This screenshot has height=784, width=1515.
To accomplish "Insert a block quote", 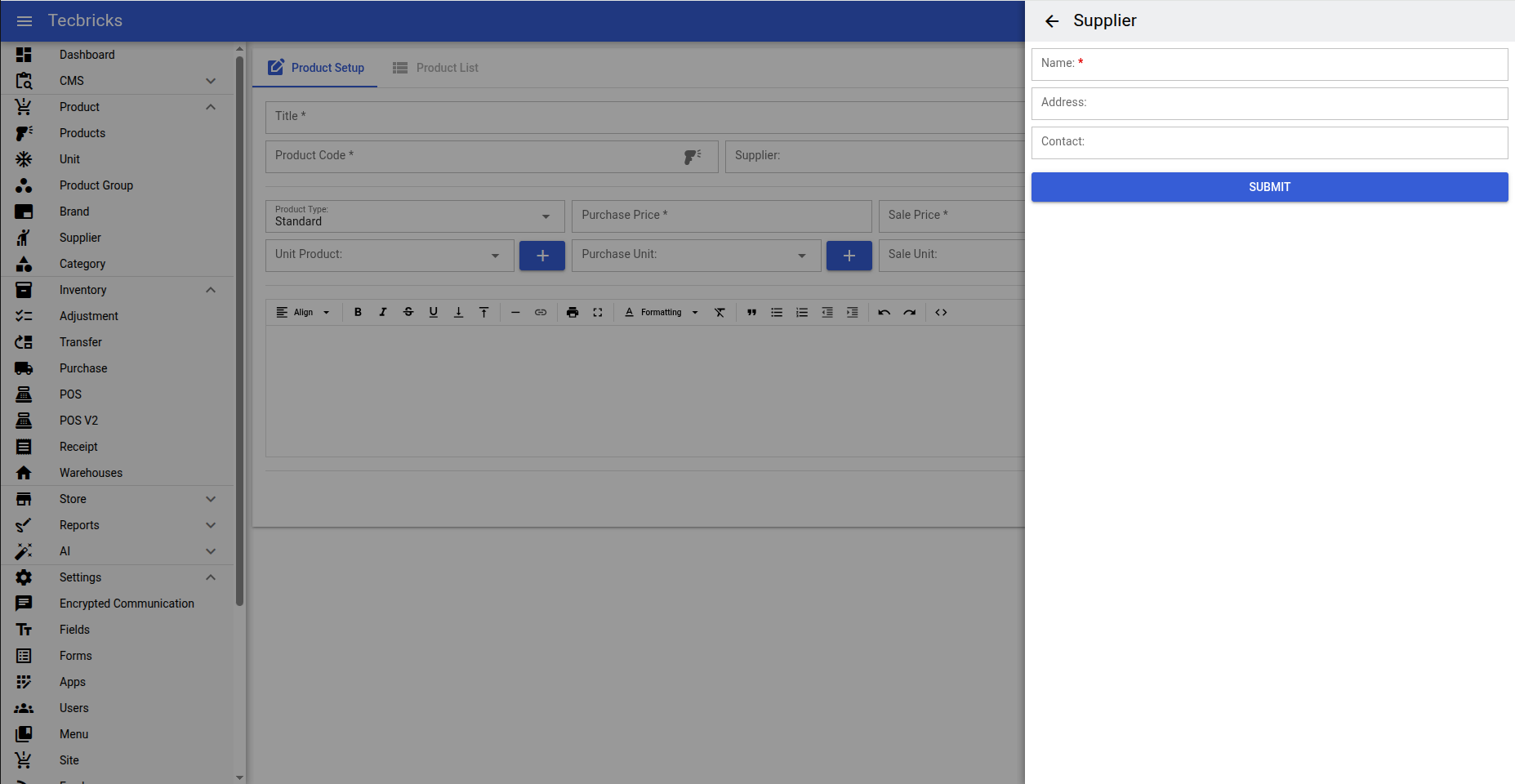I will pyautogui.click(x=751, y=312).
